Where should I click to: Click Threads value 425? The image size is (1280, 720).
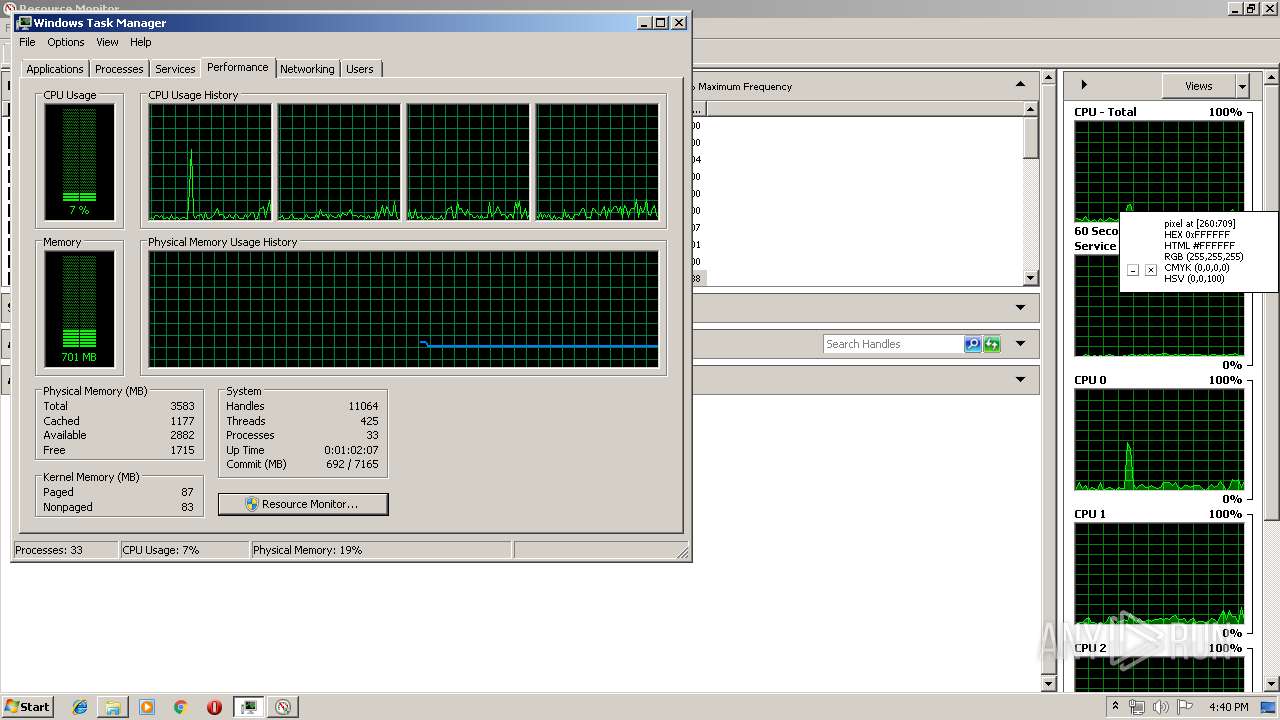coord(369,421)
